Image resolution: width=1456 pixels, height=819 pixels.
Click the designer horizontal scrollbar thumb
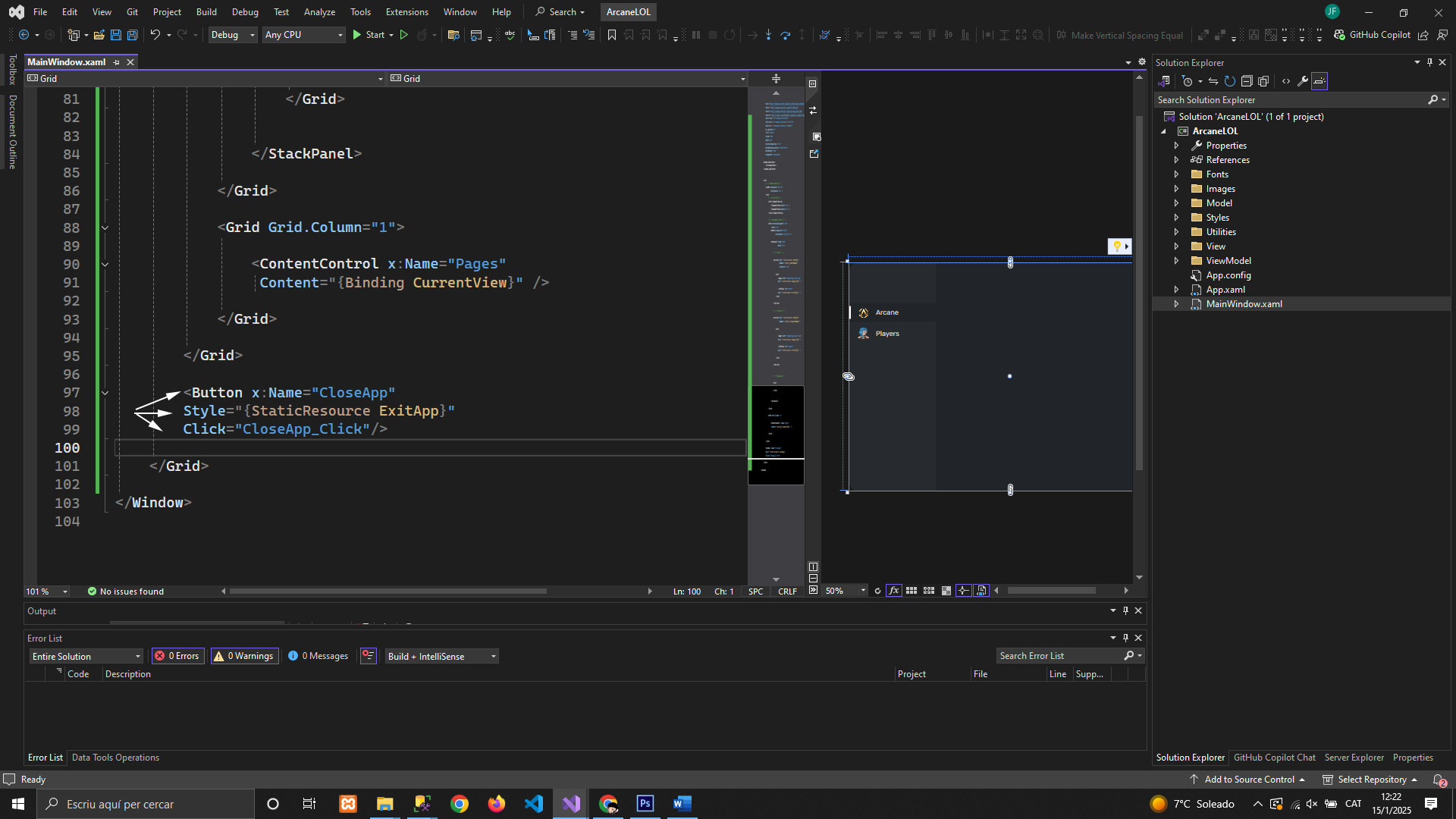click(1051, 591)
